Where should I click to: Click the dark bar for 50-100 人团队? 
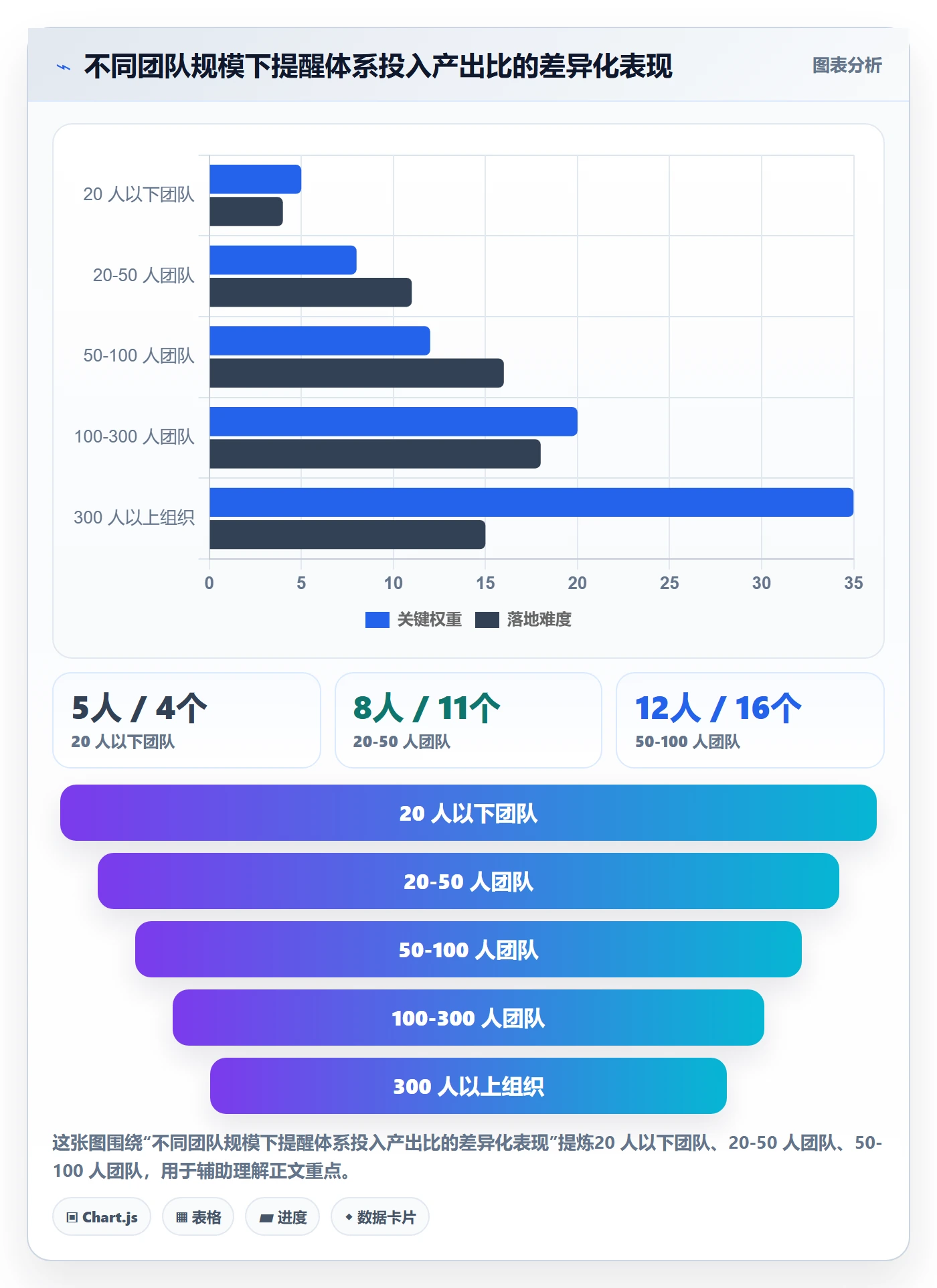[x=357, y=373]
